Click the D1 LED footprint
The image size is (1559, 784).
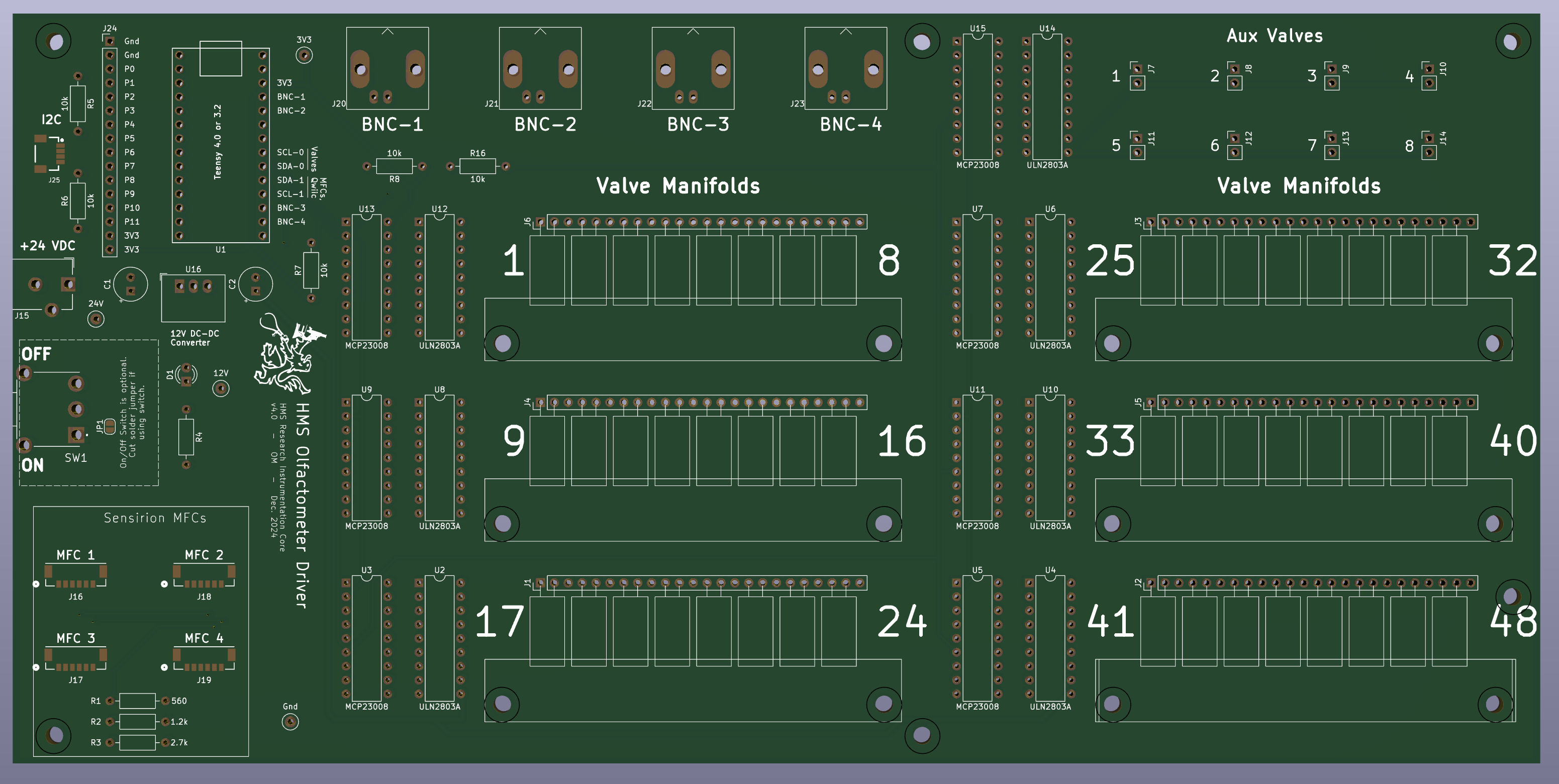pos(186,375)
